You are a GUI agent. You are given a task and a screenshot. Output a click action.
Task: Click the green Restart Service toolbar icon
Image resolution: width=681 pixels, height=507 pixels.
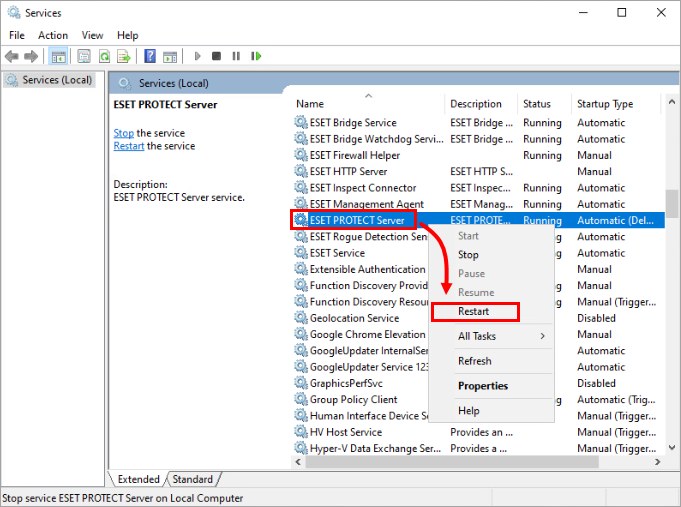[x=257, y=56]
